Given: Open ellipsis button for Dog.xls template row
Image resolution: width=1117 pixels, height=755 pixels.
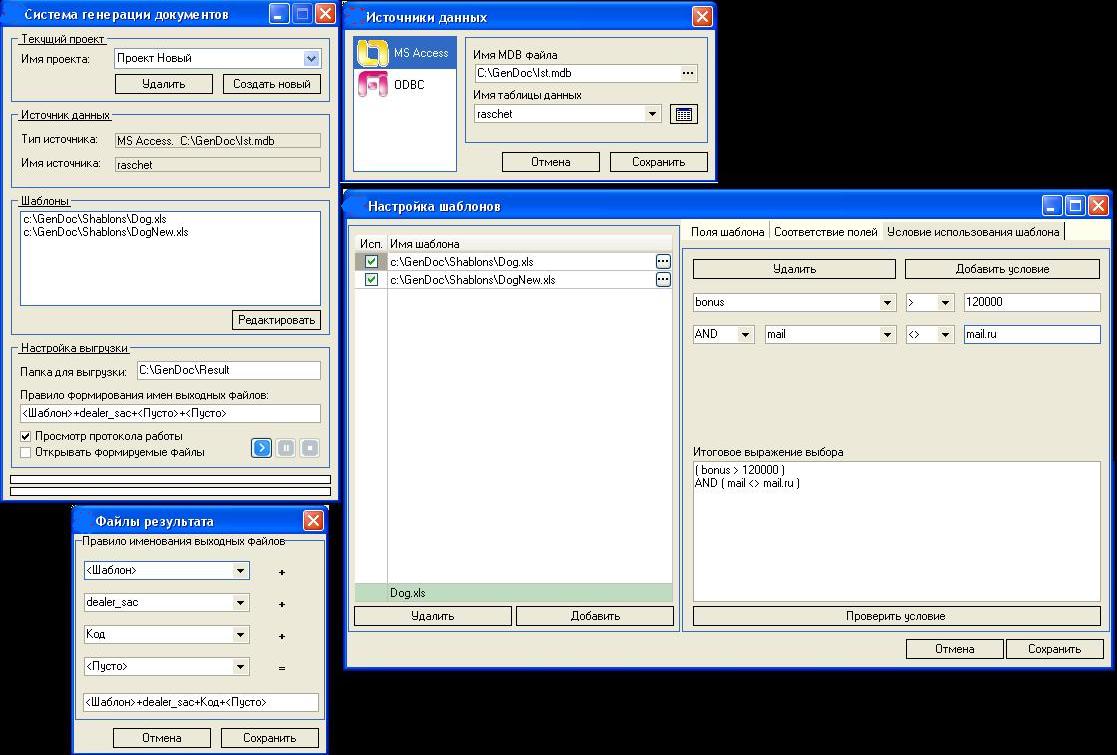Looking at the screenshot, I should pyautogui.click(x=663, y=261).
